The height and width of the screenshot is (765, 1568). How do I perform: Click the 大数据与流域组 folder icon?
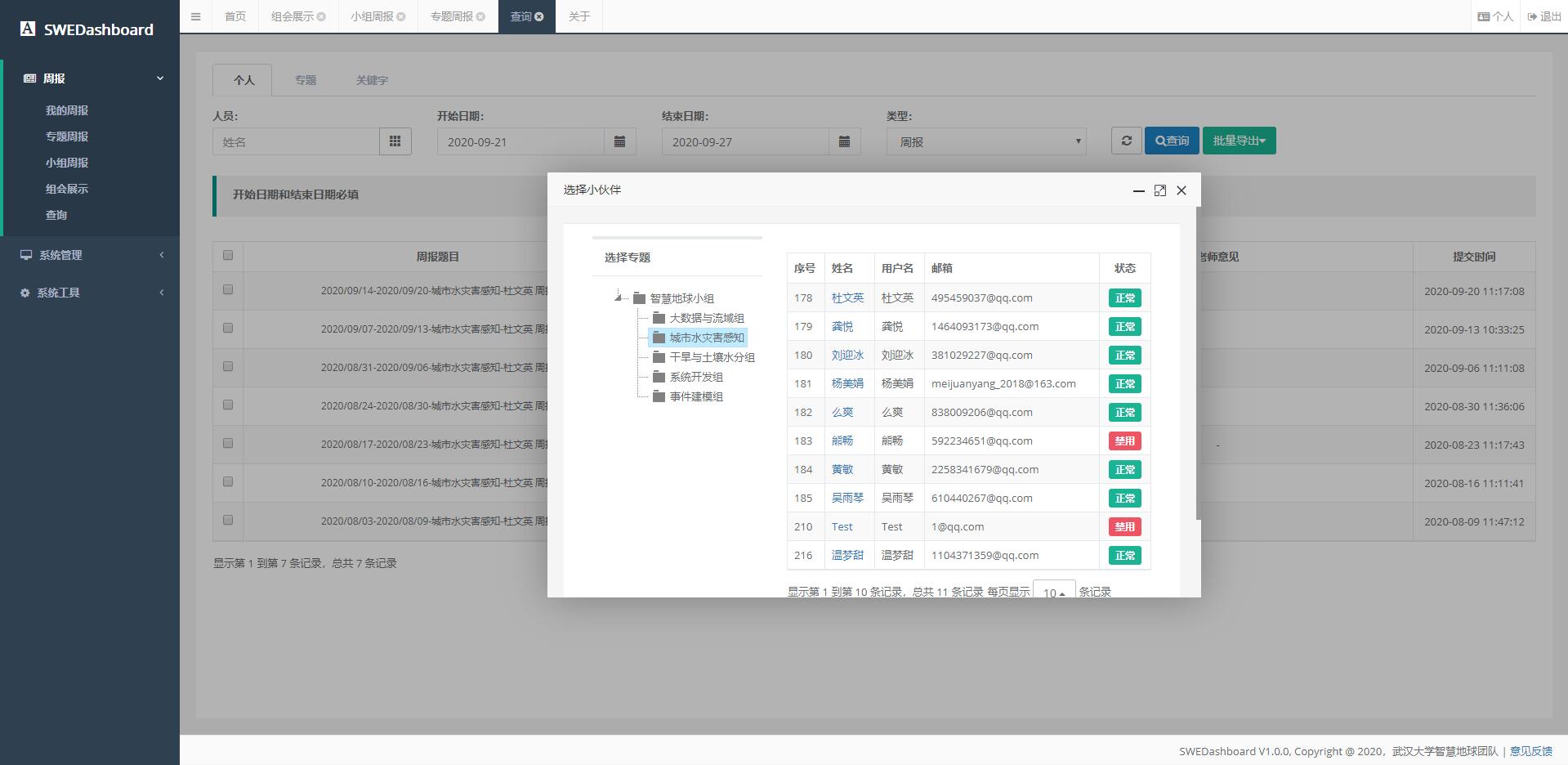(659, 317)
